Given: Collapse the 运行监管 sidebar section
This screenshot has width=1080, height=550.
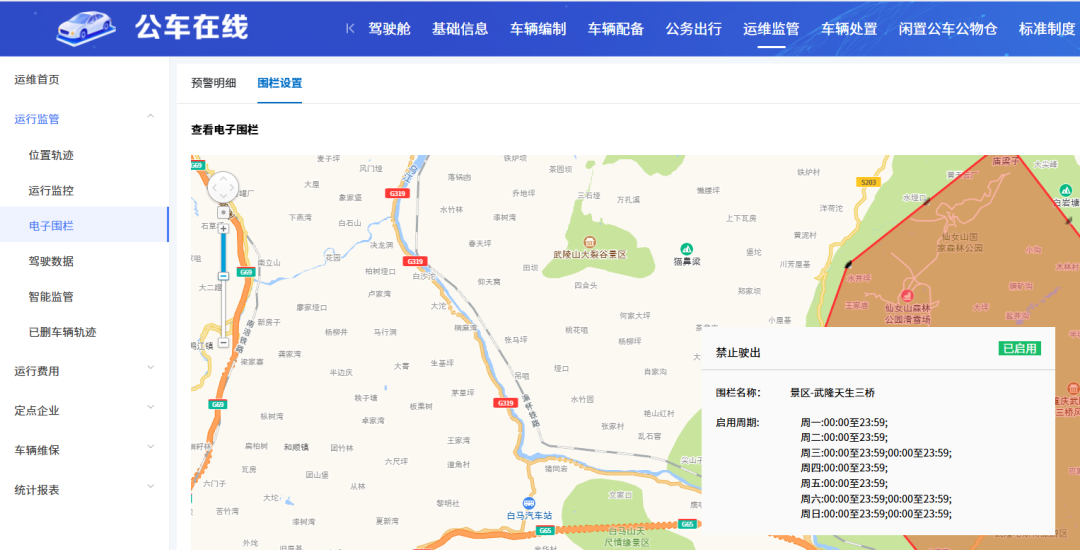Looking at the screenshot, I should coord(151,118).
